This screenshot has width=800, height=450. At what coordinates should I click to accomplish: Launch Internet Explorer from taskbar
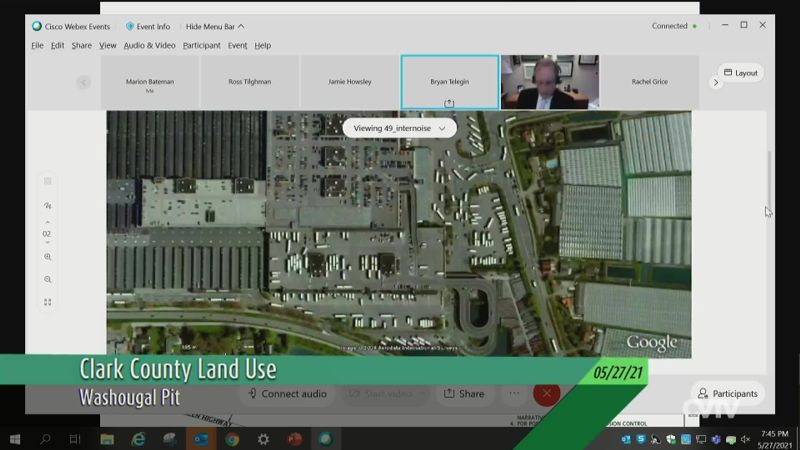coord(138,439)
